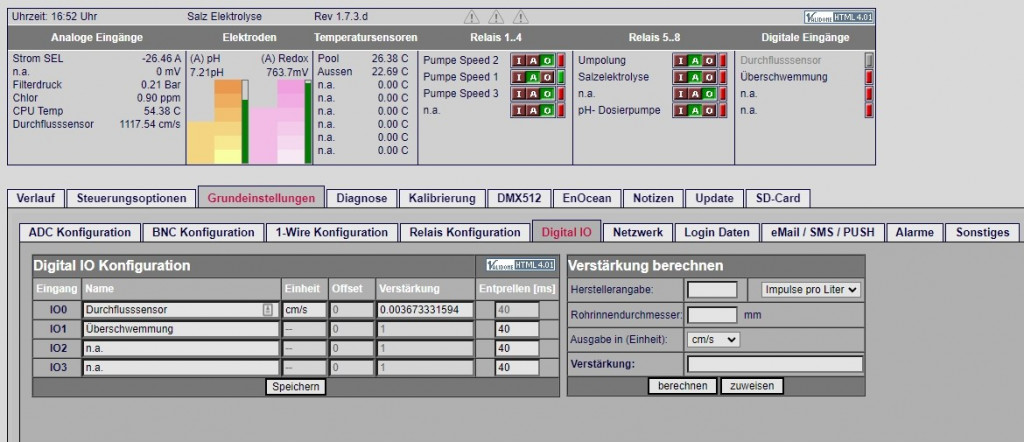Select the BNC Konfiguration sub-tab
1024x442 pixels.
click(x=203, y=232)
